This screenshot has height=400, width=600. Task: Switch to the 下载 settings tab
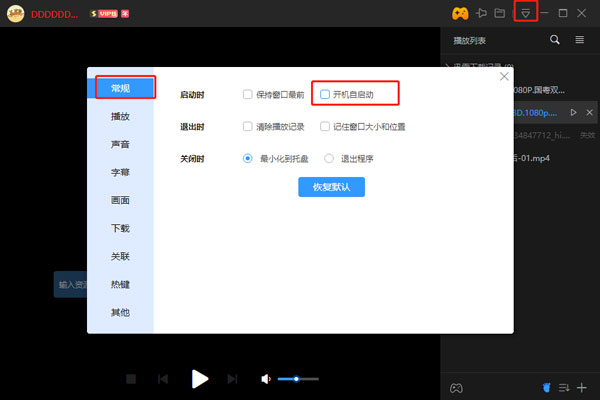click(x=121, y=229)
